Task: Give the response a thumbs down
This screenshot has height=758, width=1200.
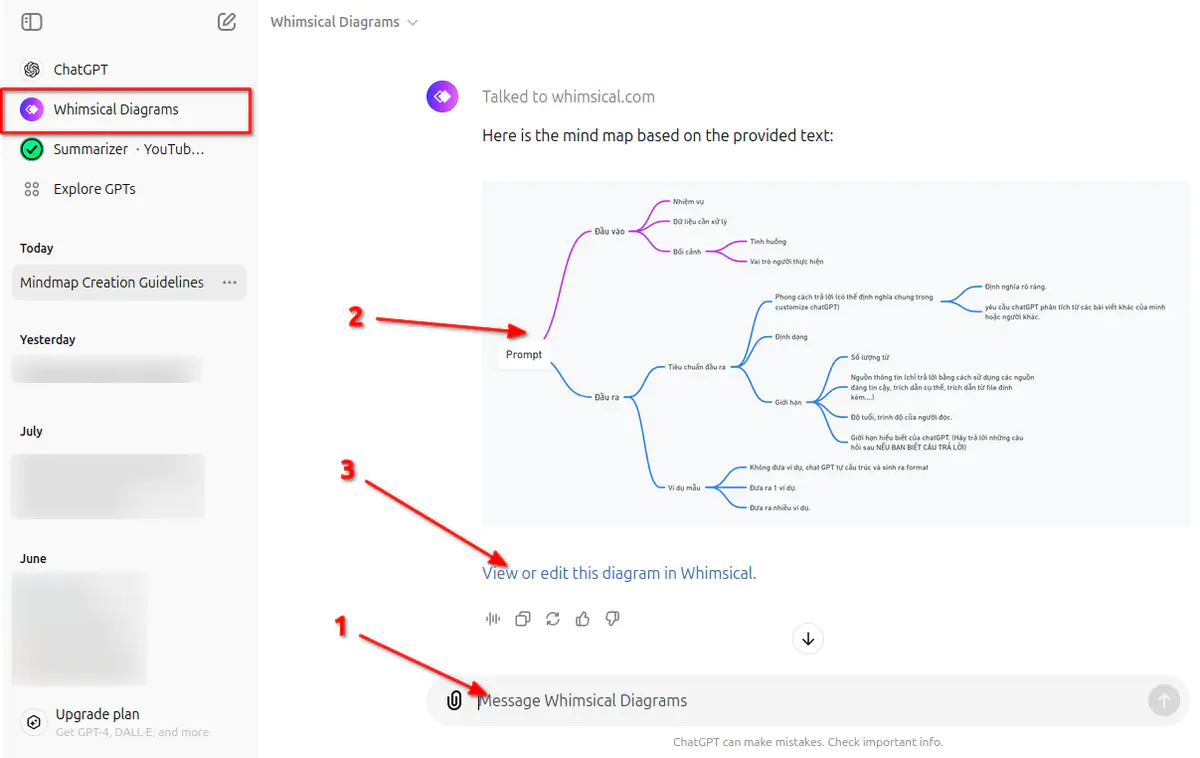Action: [612, 618]
